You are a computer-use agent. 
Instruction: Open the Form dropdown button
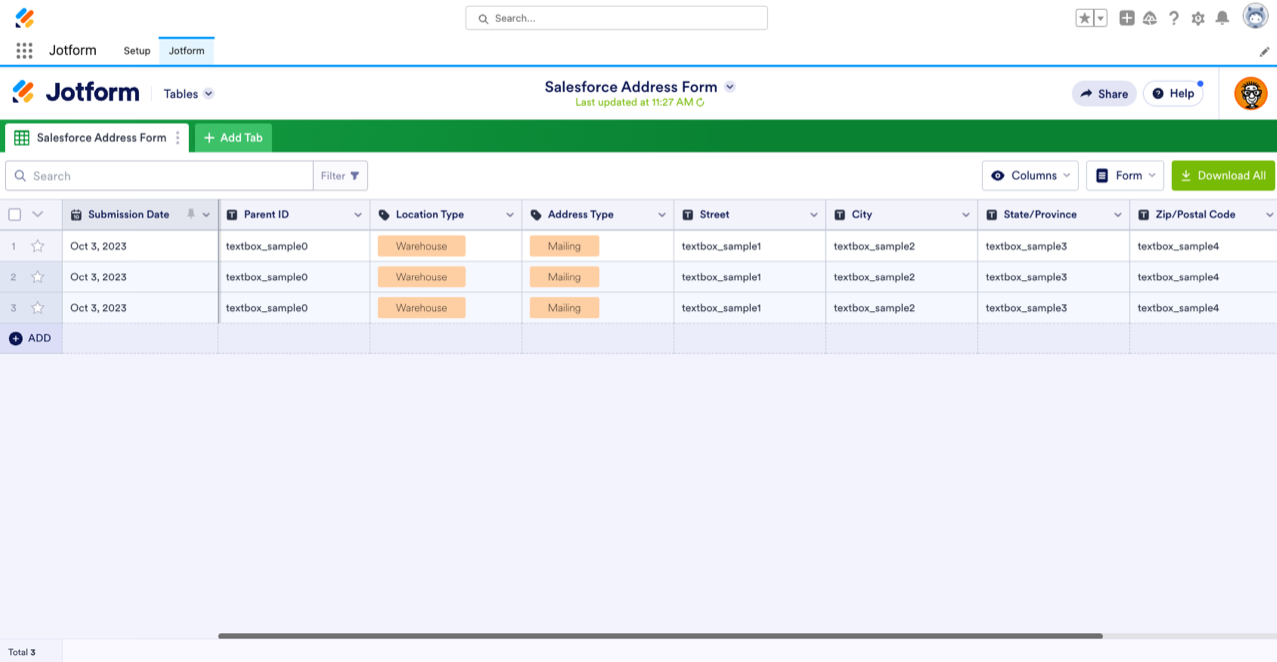click(x=1125, y=176)
